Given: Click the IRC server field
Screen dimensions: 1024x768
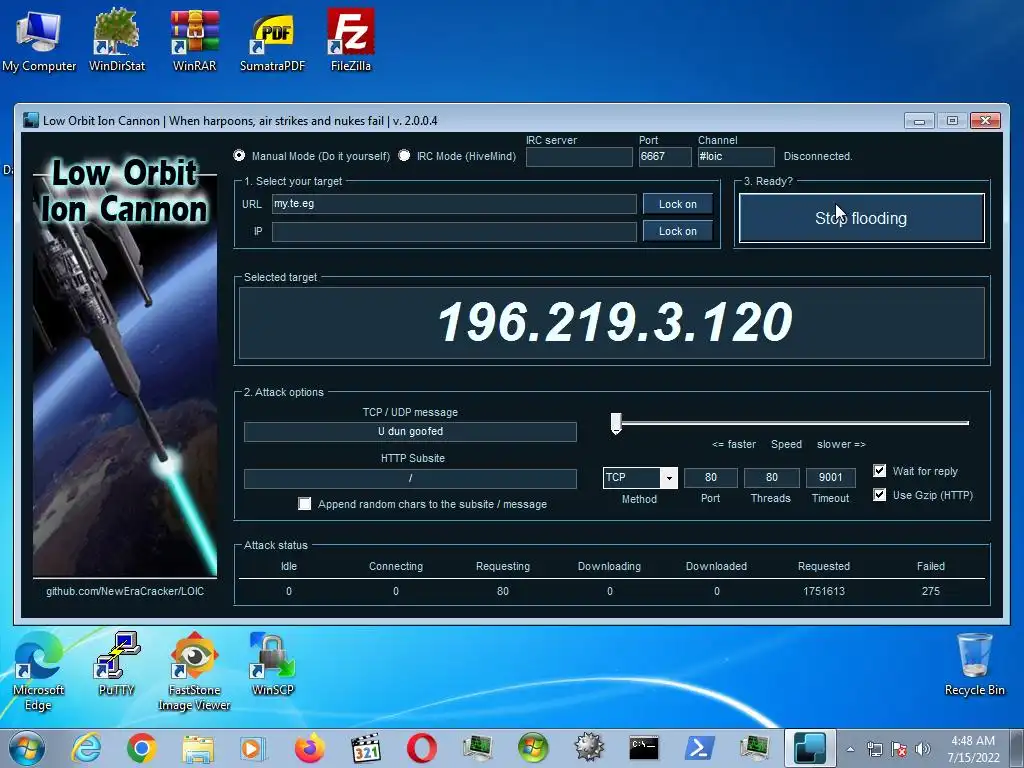Looking at the screenshot, I should click(x=579, y=157).
